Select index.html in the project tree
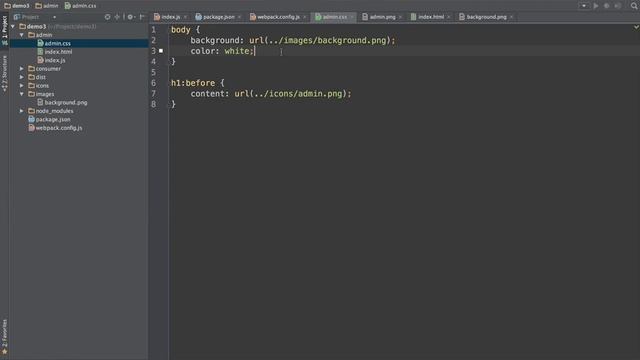 (55, 52)
